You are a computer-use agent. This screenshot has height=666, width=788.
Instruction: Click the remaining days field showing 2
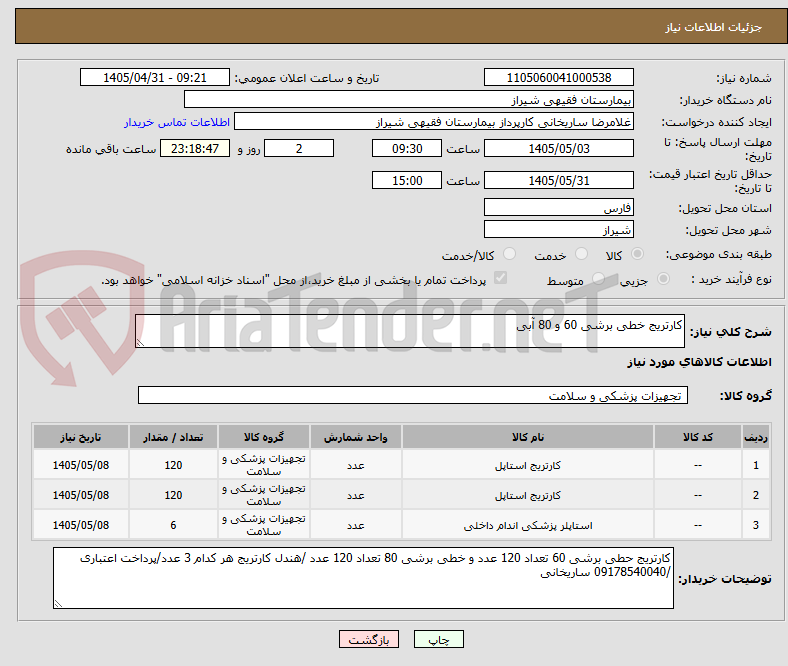coord(299,148)
